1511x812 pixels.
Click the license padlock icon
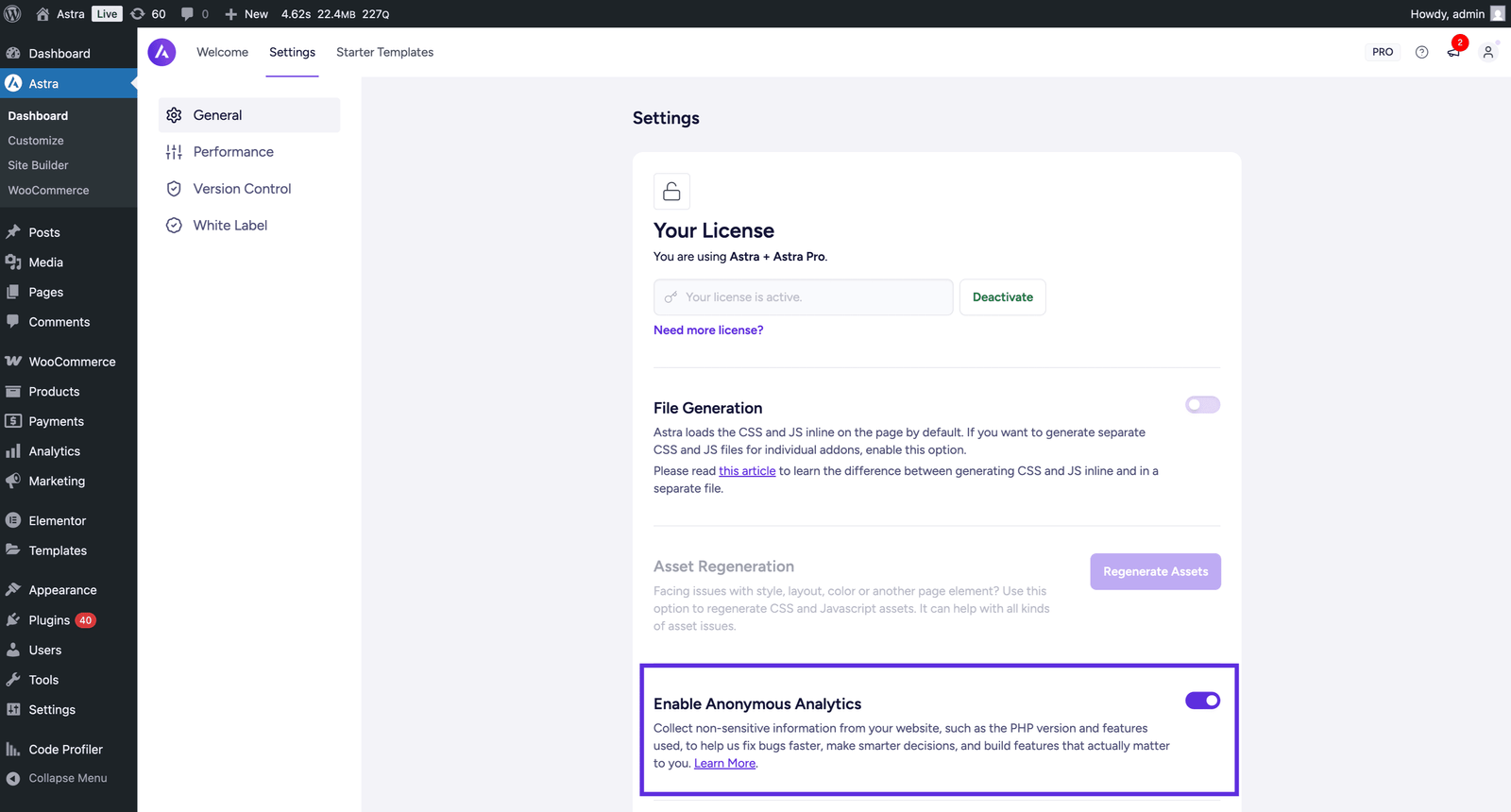click(671, 192)
